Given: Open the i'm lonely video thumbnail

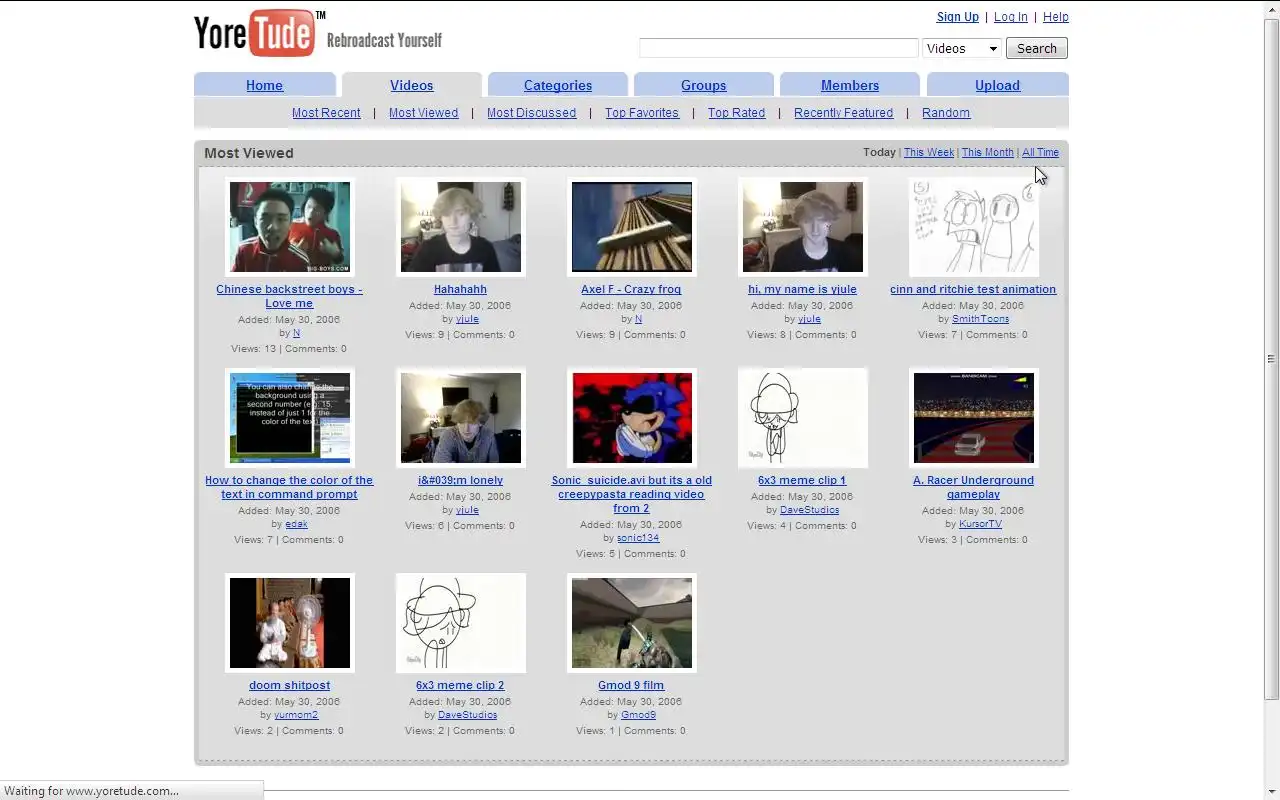Looking at the screenshot, I should [461, 418].
